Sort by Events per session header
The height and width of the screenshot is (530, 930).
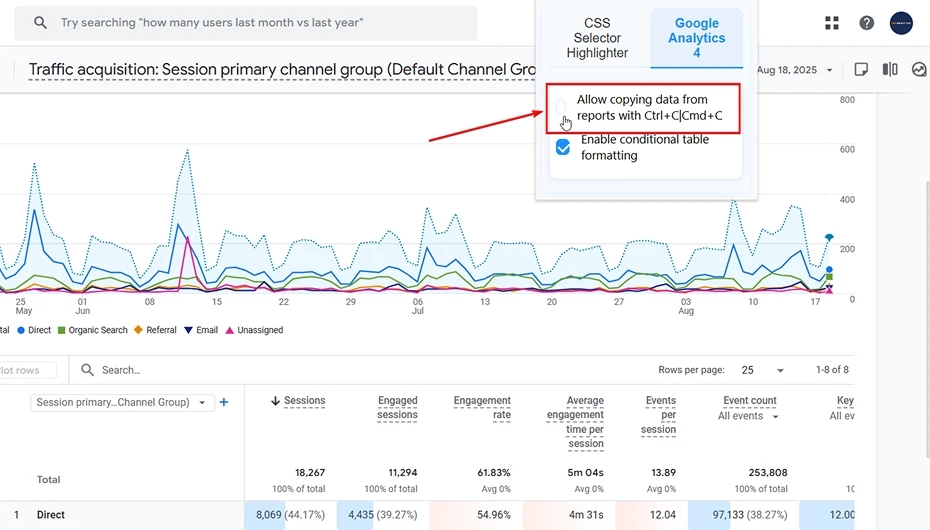(658, 415)
